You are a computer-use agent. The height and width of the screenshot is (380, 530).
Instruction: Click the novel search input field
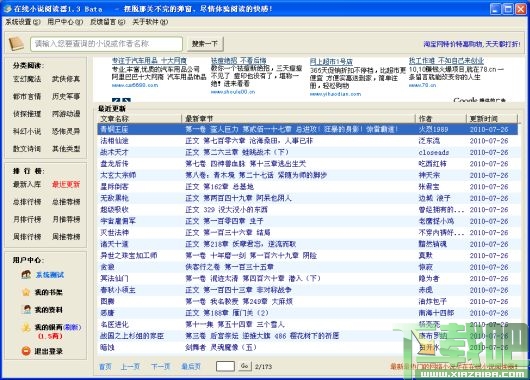click(106, 44)
